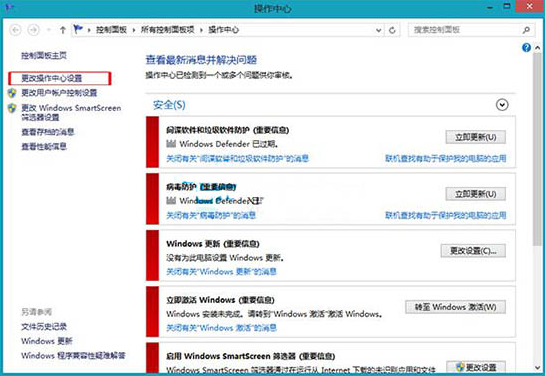Screen dimensions: 545x376
Task: Refresh the Action Center page
Action: pos(392,30)
